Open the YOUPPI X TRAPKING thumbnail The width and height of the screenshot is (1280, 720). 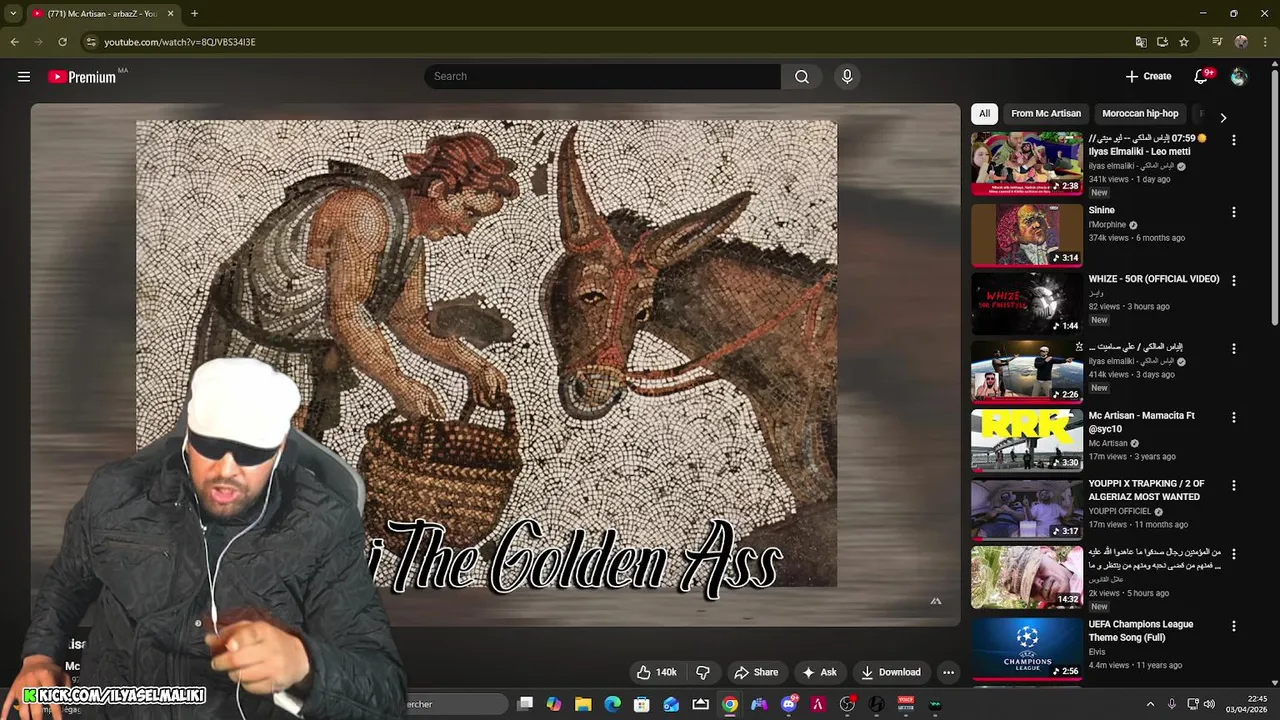click(1027, 508)
